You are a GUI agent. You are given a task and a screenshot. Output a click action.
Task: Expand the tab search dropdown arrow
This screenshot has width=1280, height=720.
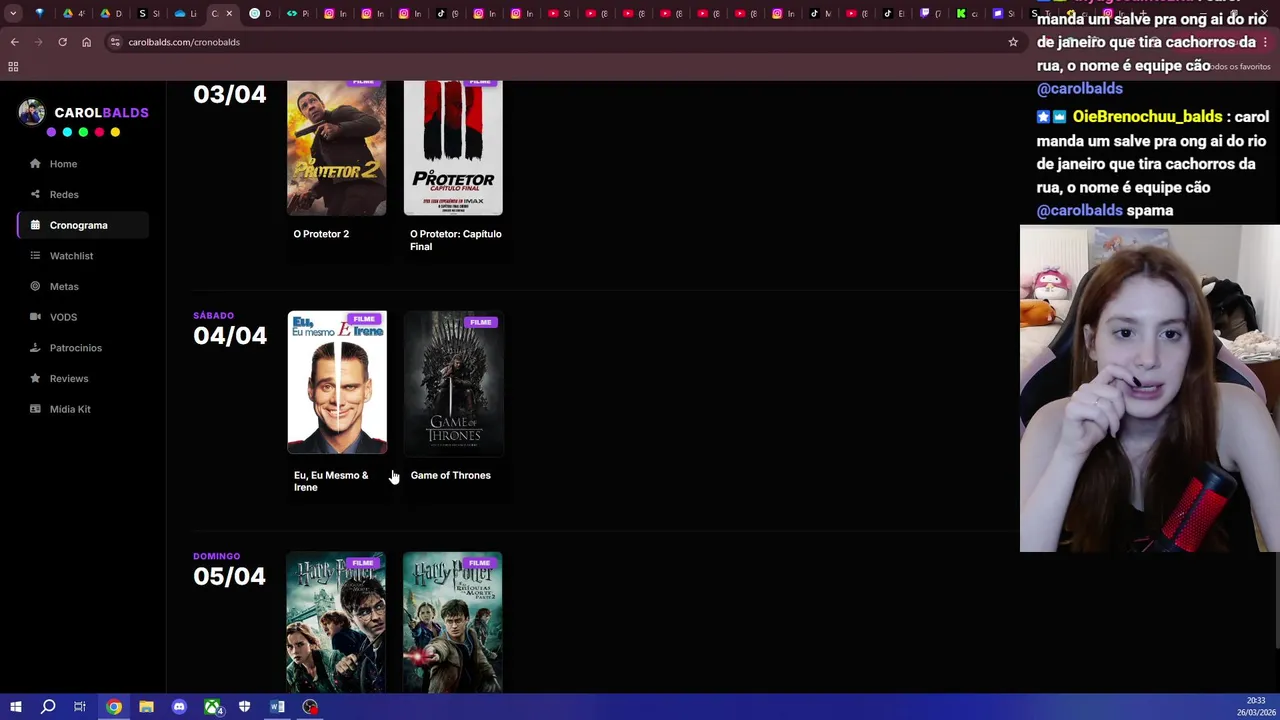click(13, 14)
